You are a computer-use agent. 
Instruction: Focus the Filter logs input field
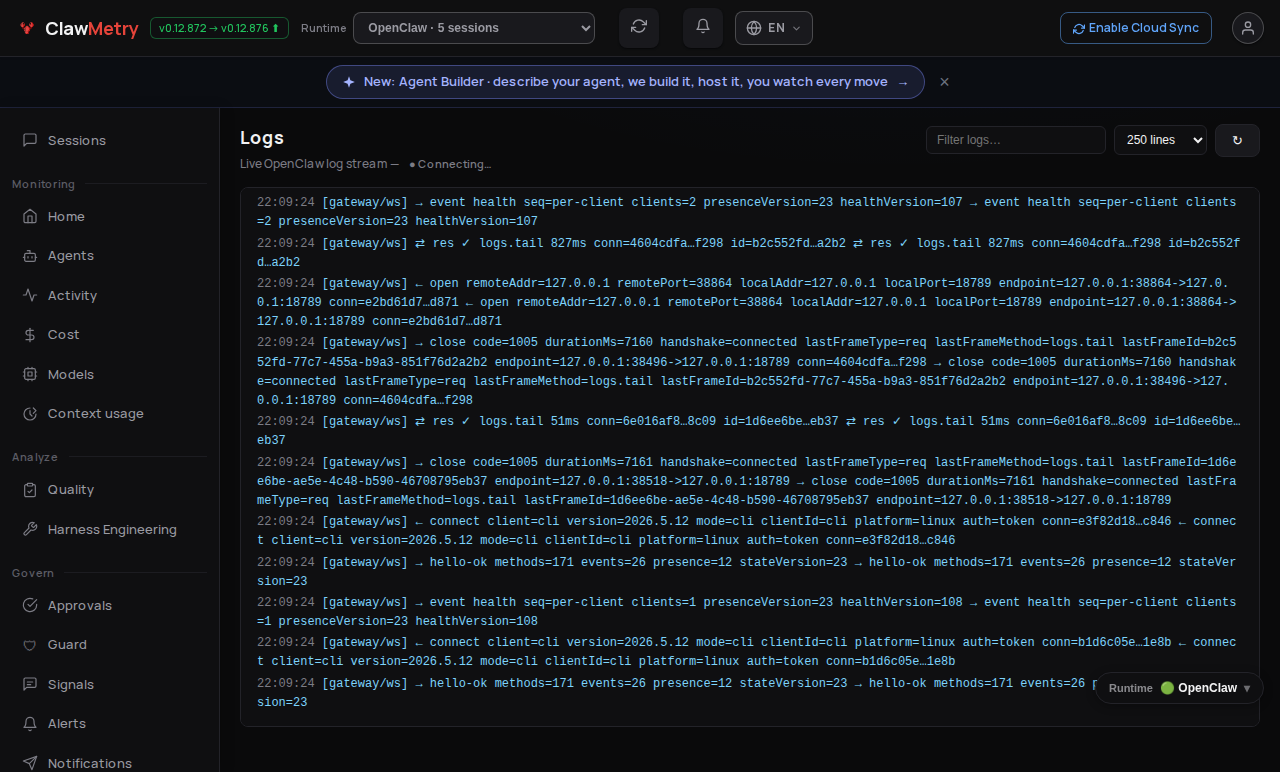[x=1016, y=140]
